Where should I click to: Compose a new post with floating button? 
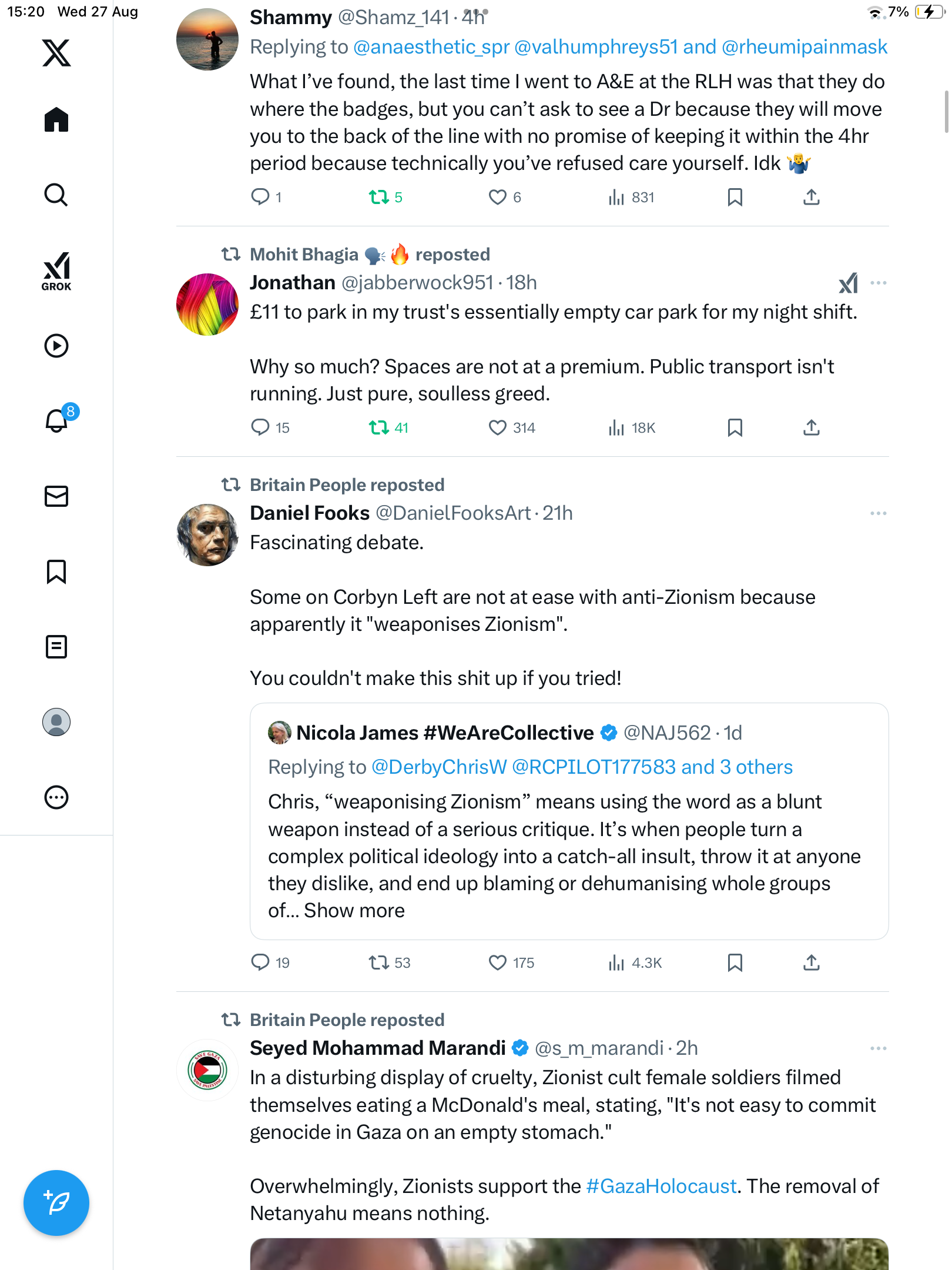coord(56,1202)
